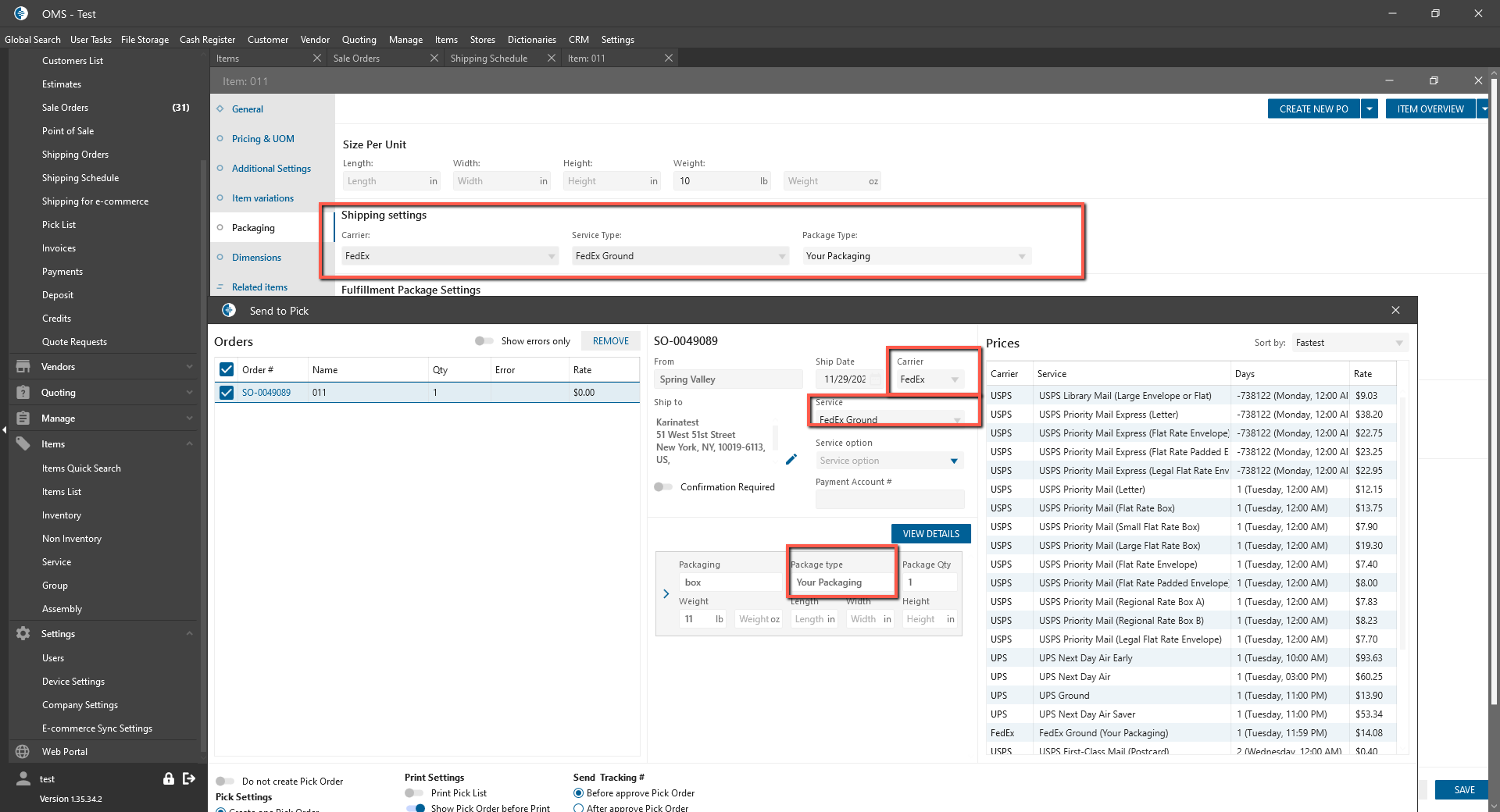Image resolution: width=1500 pixels, height=812 pixels.
Task: Click the Settings gear icon in the sidebar
Action: 23,633
